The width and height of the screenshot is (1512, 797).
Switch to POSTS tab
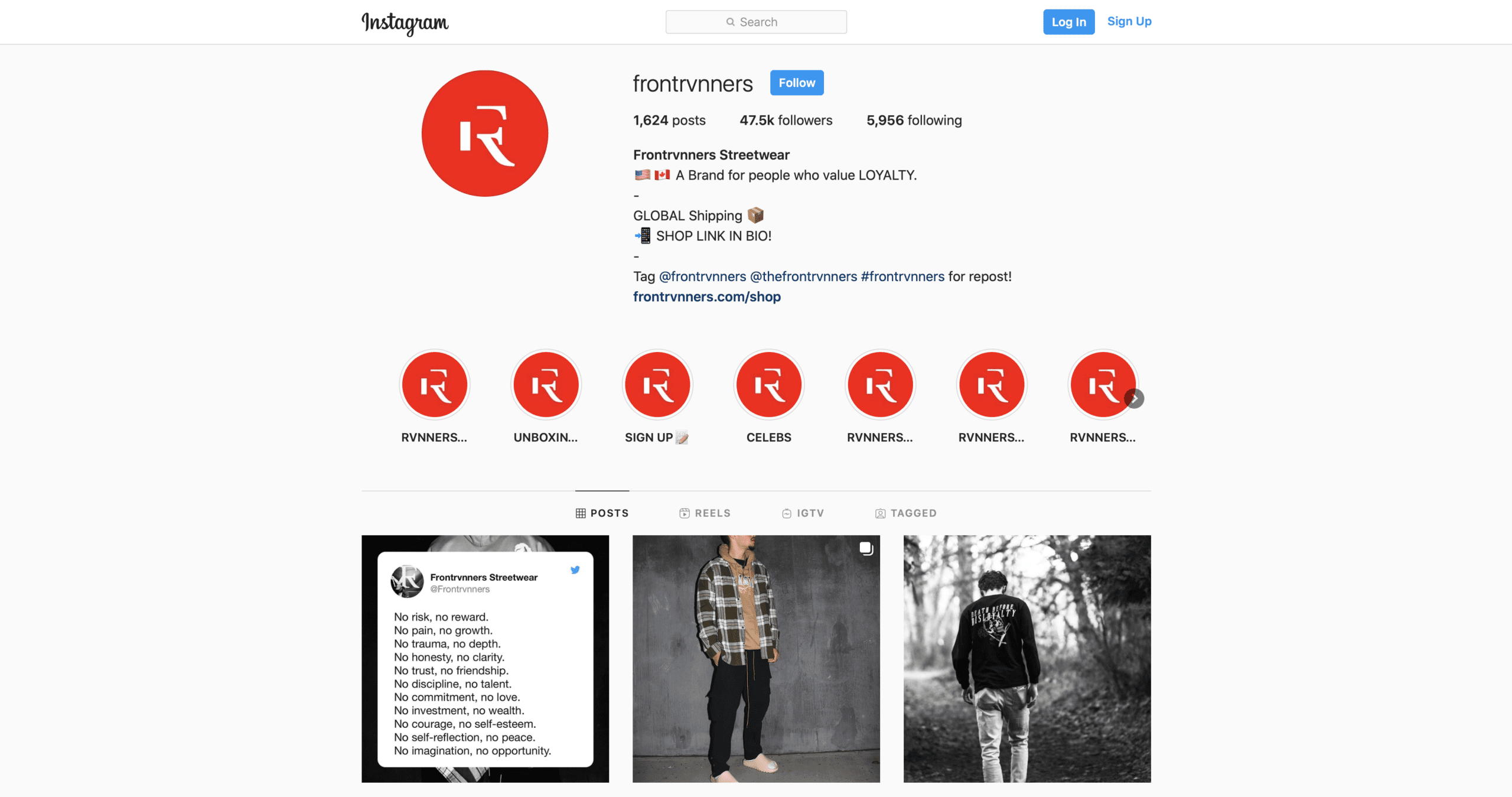[x=600, y=513]
